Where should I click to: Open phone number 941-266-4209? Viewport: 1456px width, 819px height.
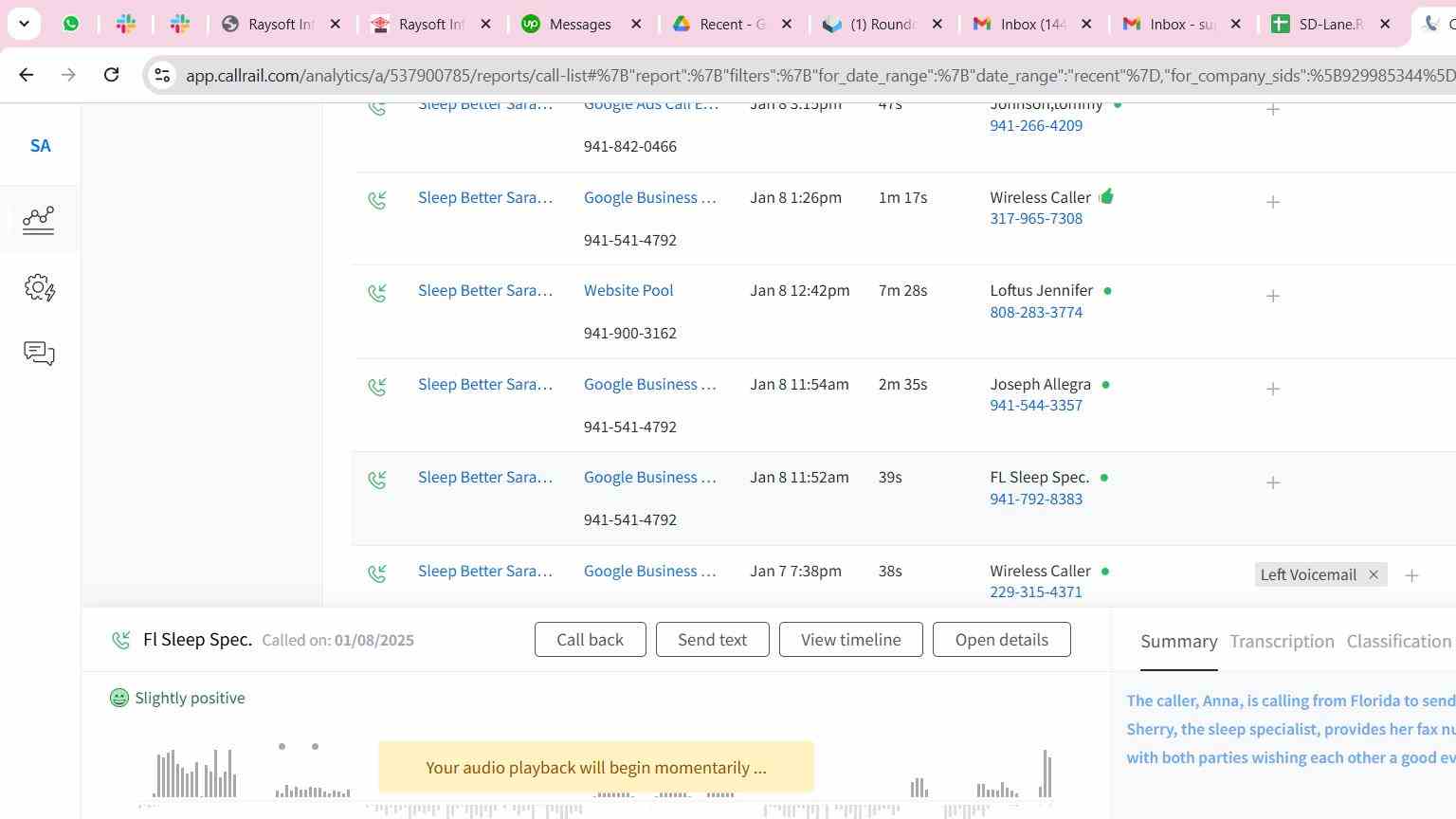pos(1036,125)
